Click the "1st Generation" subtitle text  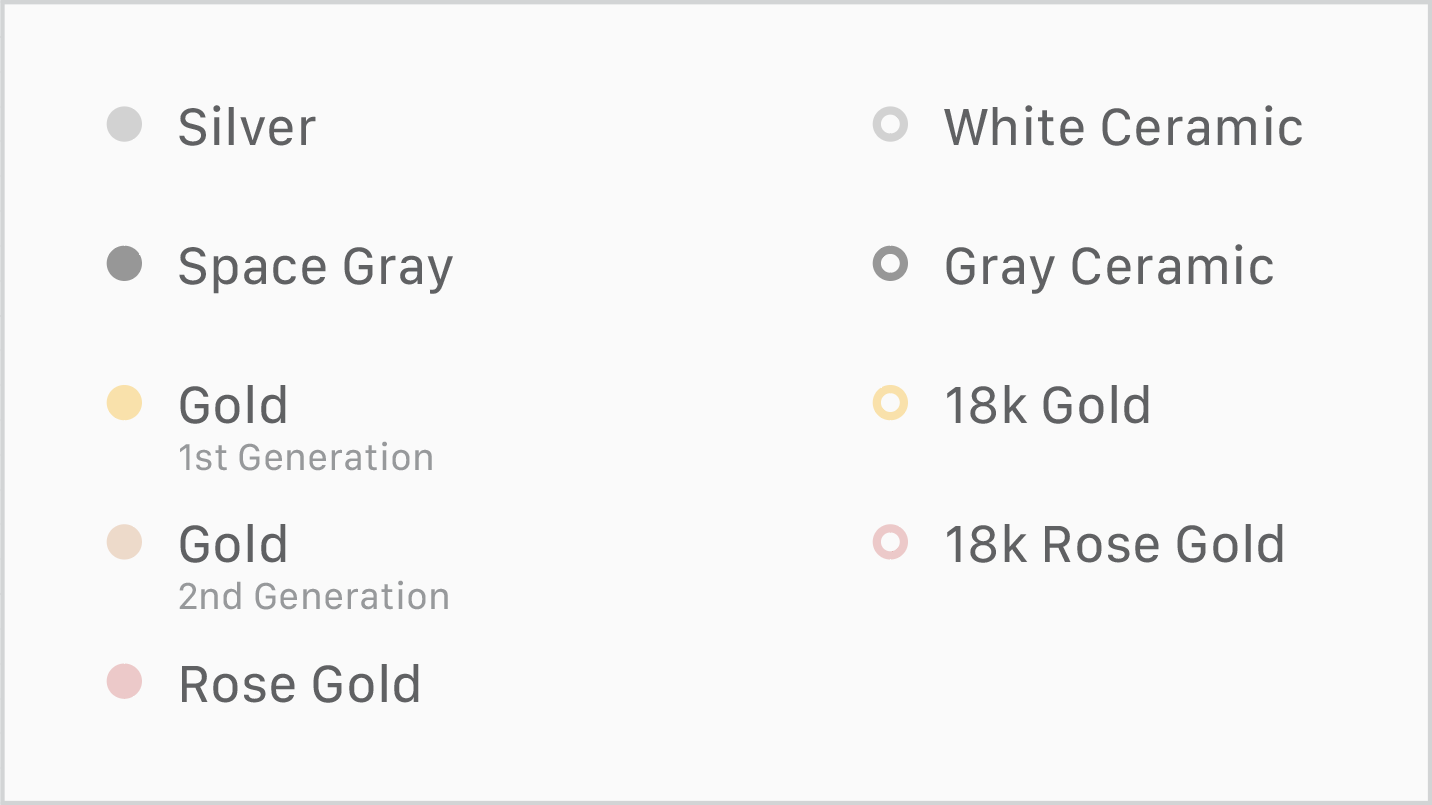tap(306, 457)
